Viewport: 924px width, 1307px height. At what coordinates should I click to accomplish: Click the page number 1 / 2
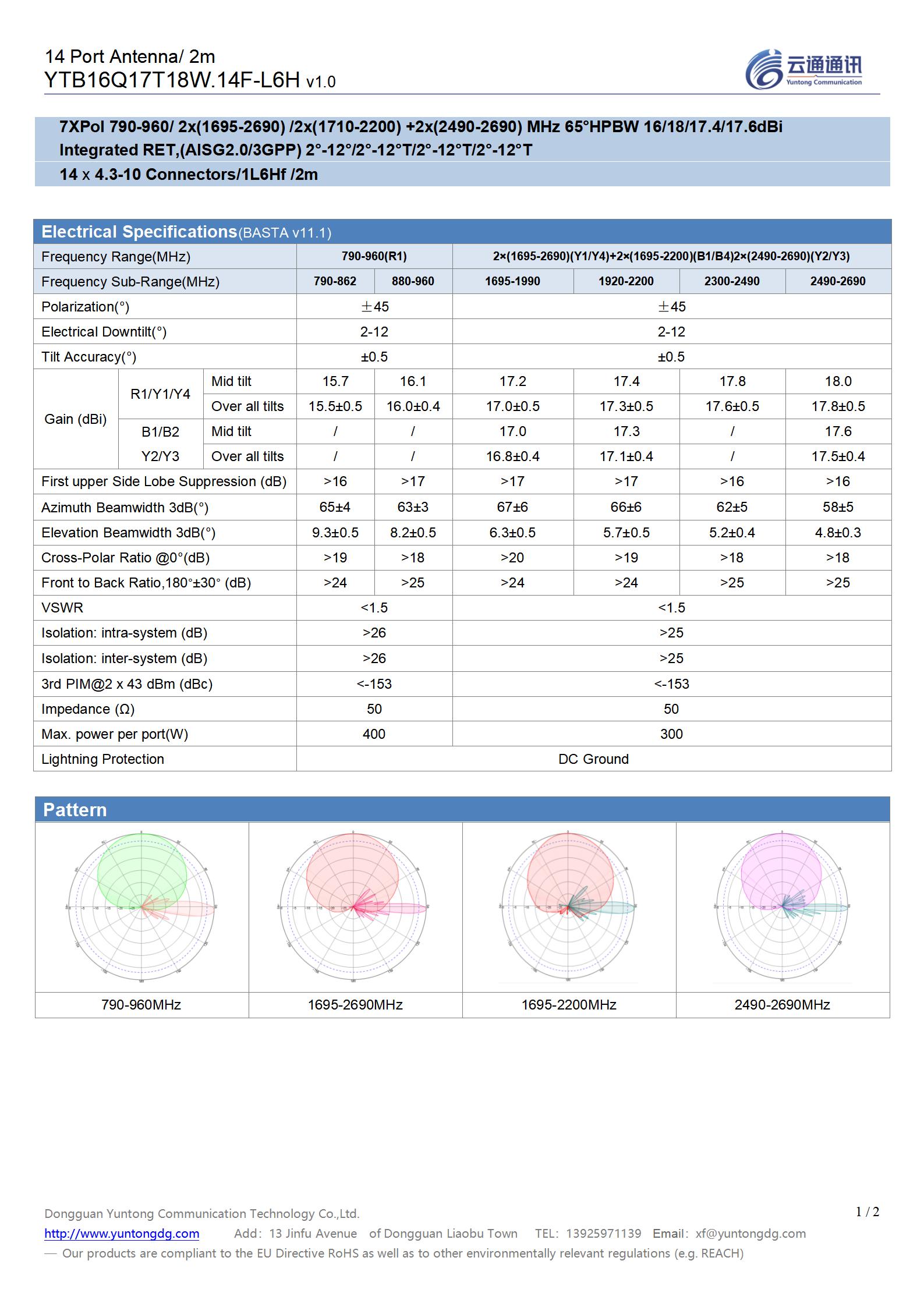pyautogui.click(x=867, y=1212)
